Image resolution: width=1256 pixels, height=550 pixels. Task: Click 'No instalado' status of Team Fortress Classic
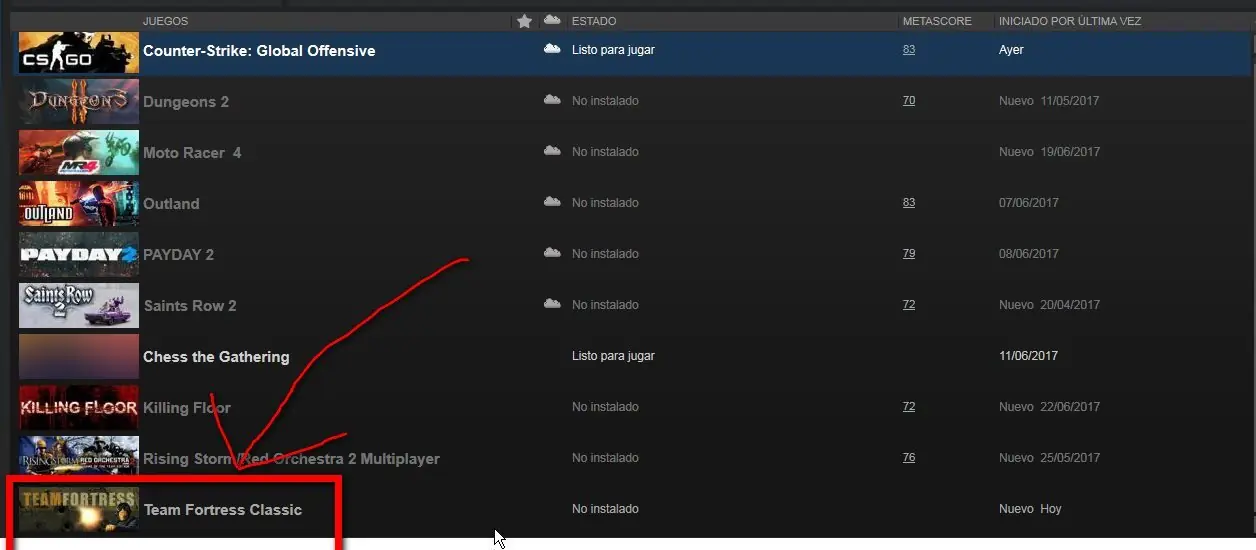(x=605, y=509)
